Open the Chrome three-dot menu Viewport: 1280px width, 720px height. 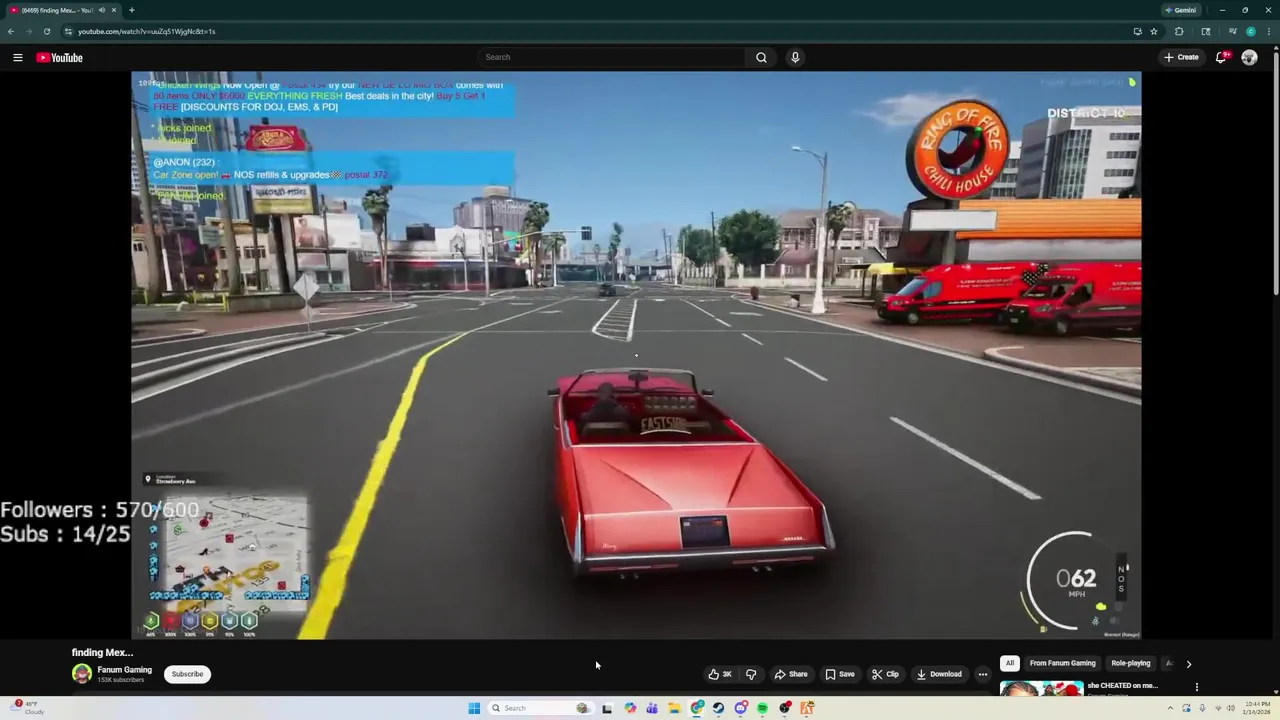[1268, 31]
